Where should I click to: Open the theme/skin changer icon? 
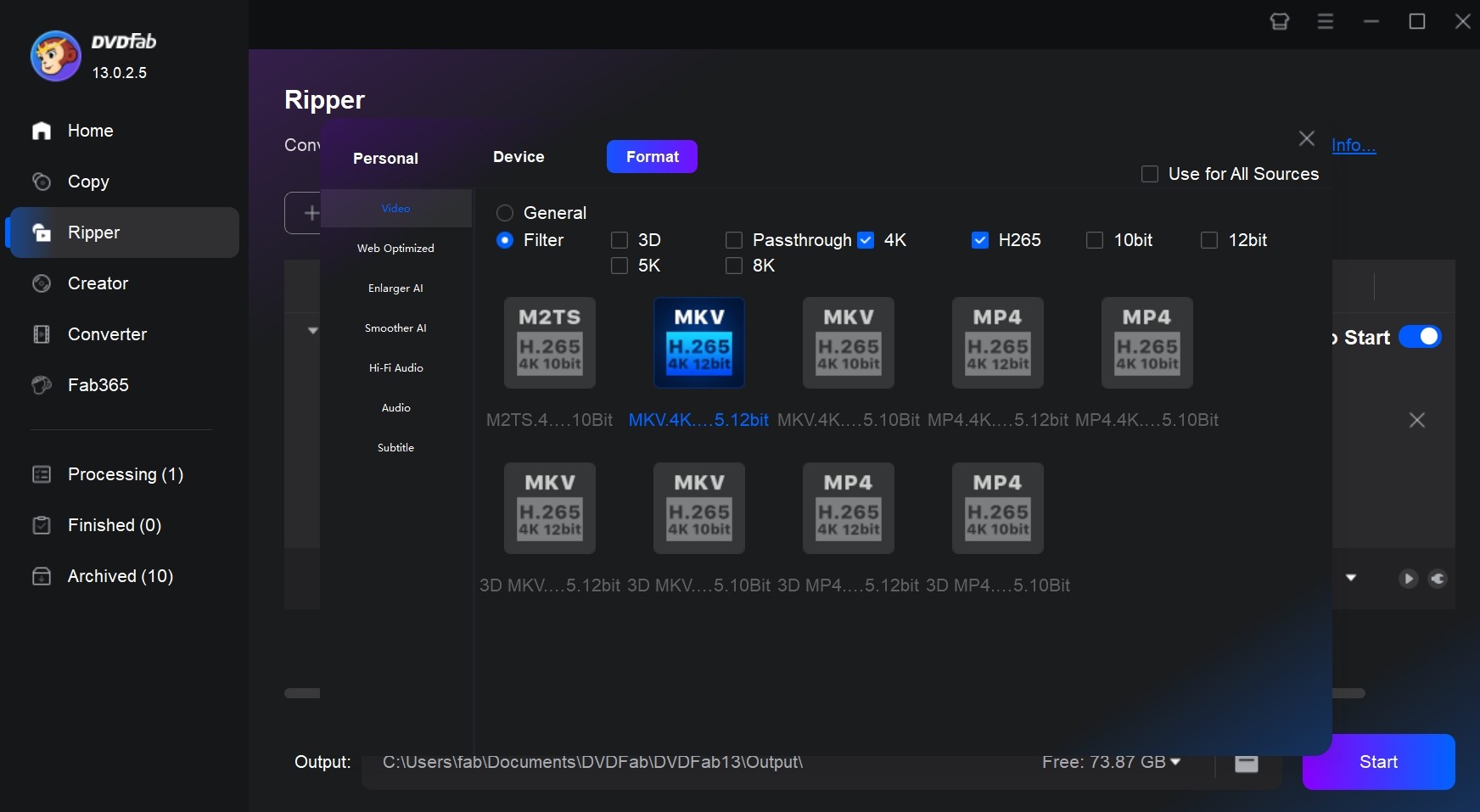pos(1280,21)
